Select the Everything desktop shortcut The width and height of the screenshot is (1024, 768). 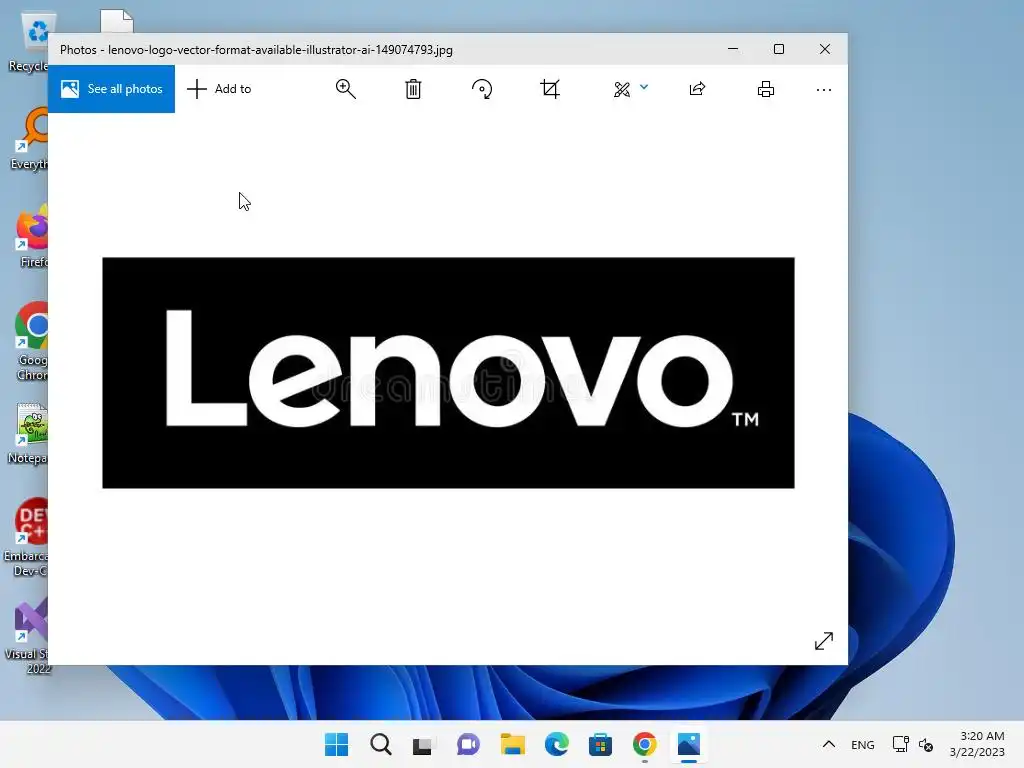pyautogui.click(x=29, y=139)
